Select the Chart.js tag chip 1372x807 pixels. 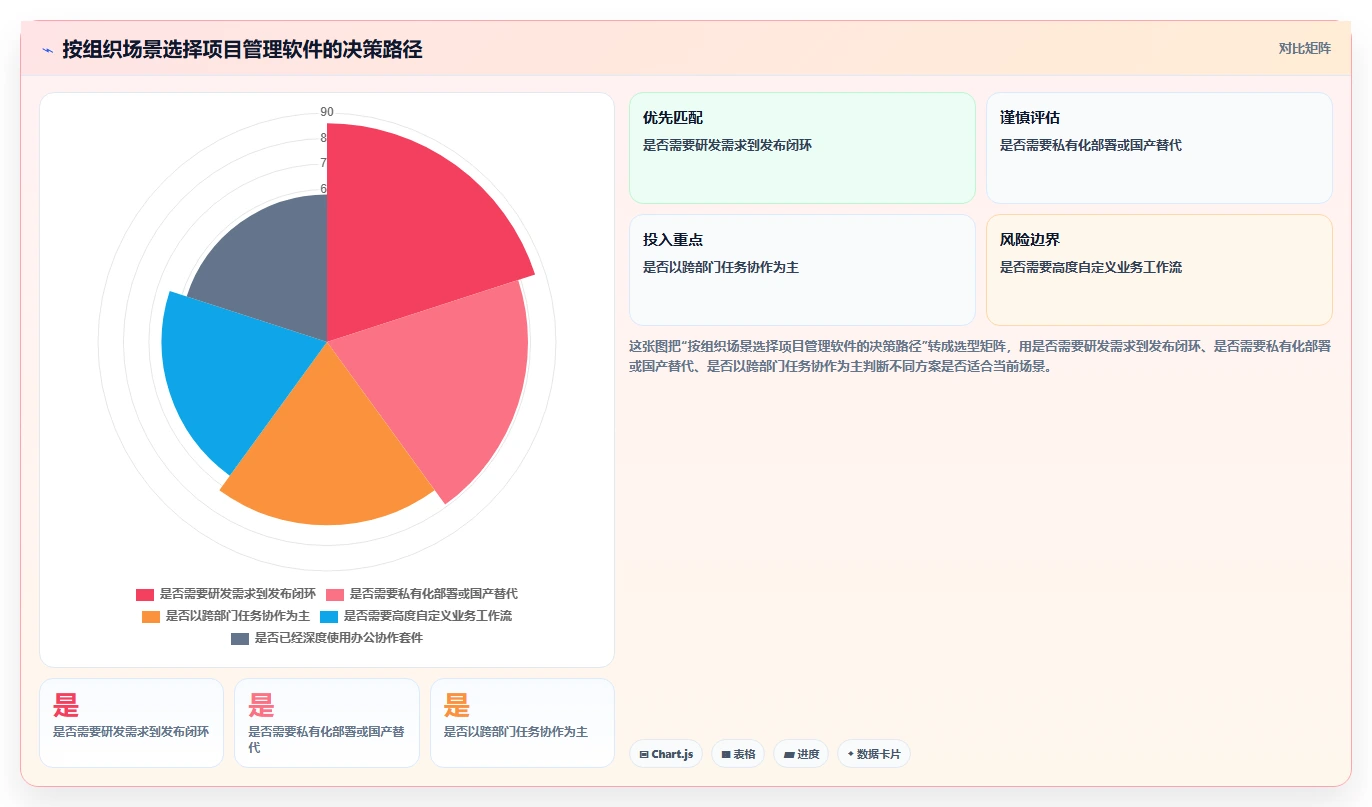666,754
